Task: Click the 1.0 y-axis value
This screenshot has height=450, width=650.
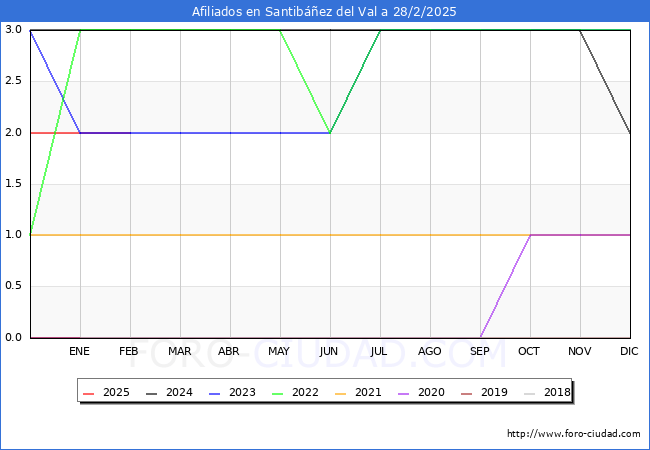Action: 13,235
